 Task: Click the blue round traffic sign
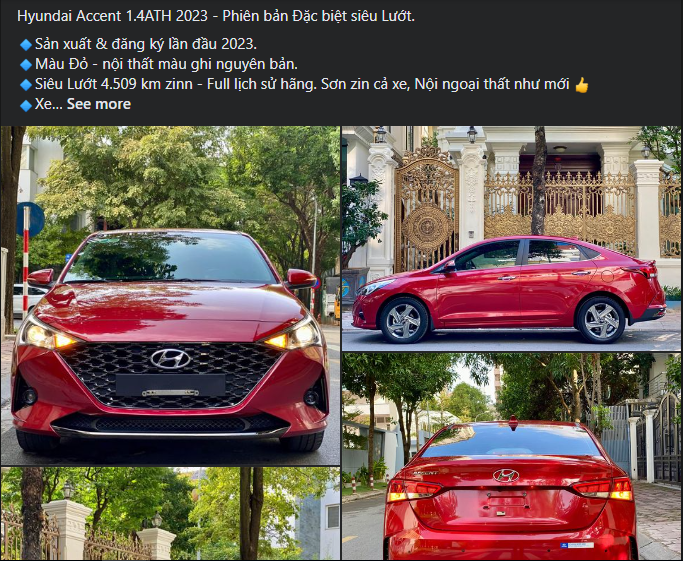30,219
